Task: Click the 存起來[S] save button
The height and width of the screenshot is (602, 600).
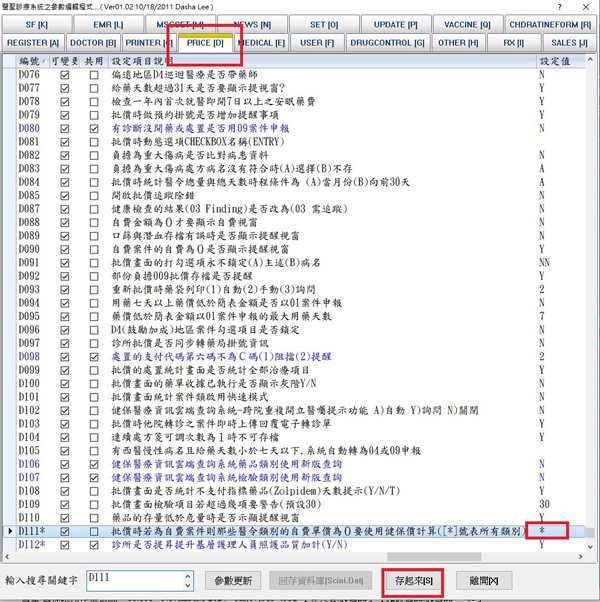Action: pos(414,580)
